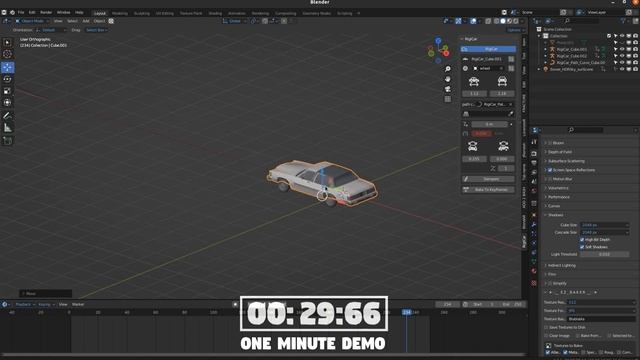Toggle the Motion Blur checkbox
This screenshot has height=360, width=640.
click(550, 179)
